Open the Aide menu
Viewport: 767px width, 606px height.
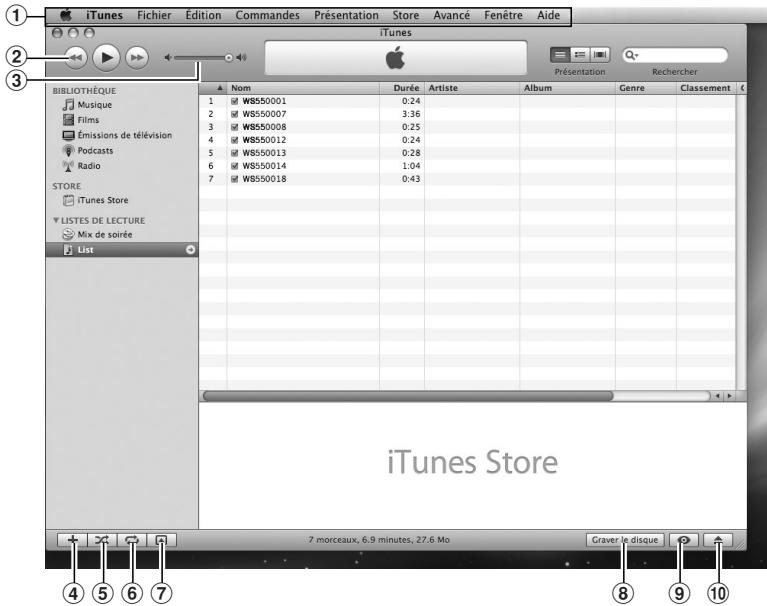[x=548, y=15]
